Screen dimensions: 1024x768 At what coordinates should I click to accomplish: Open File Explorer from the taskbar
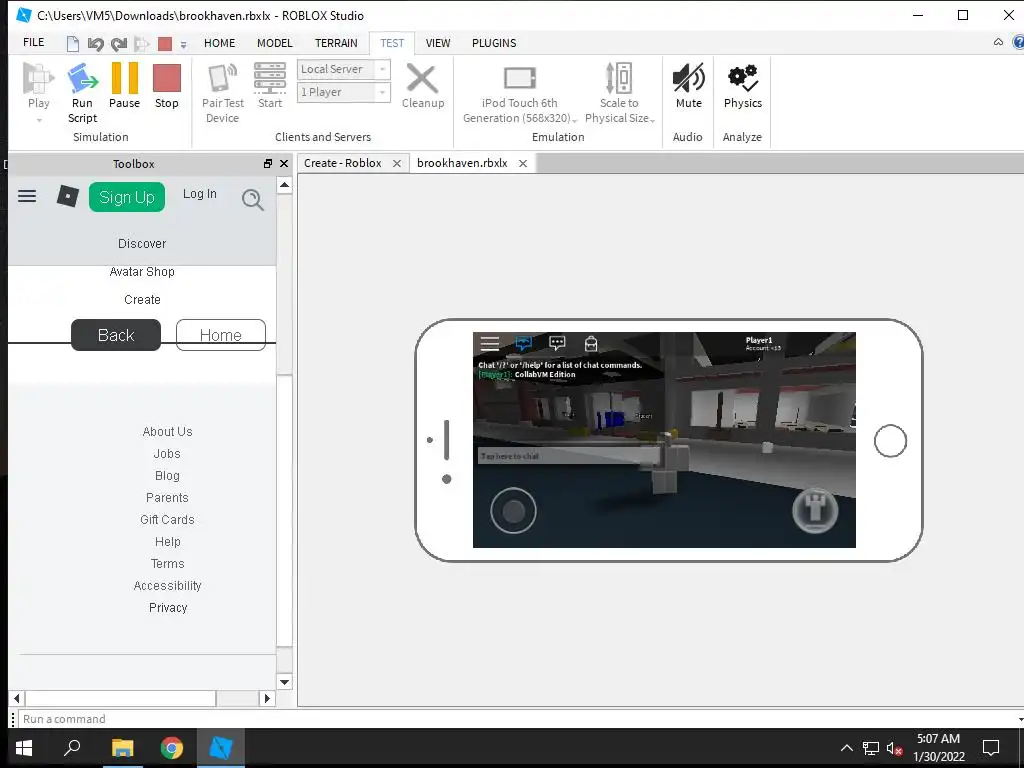click(x=122, y=748)
